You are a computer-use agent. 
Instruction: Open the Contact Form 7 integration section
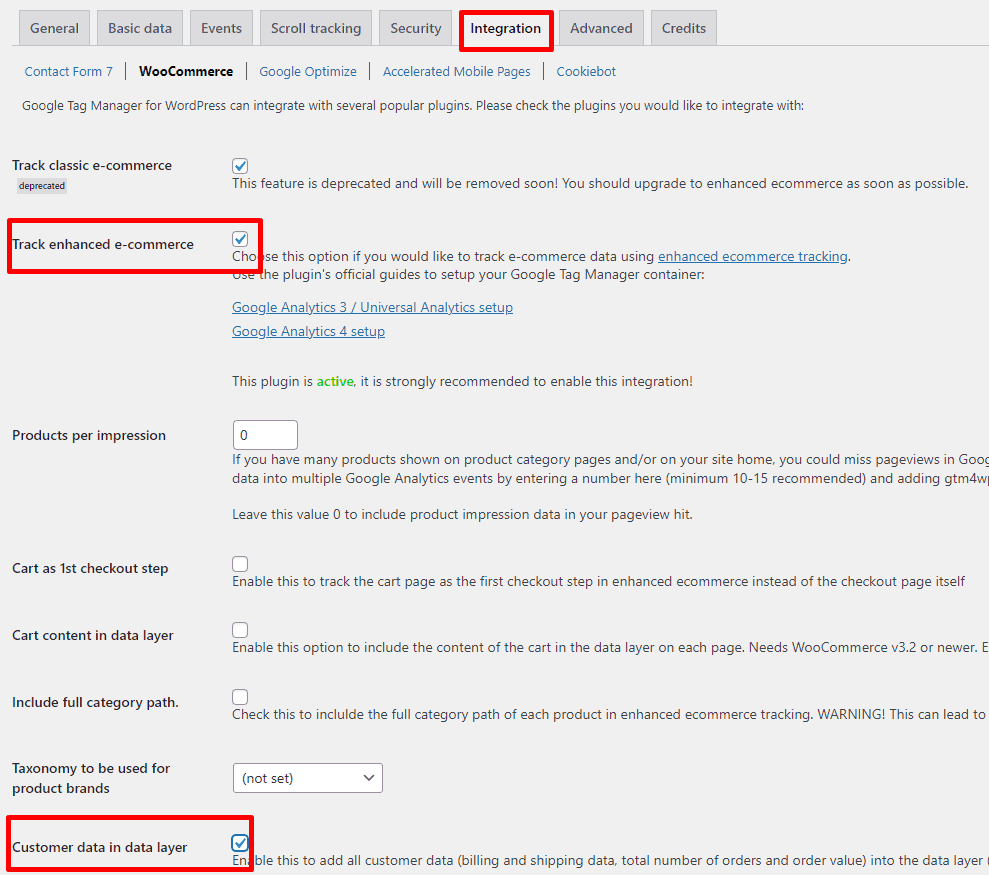coord(68,71)
